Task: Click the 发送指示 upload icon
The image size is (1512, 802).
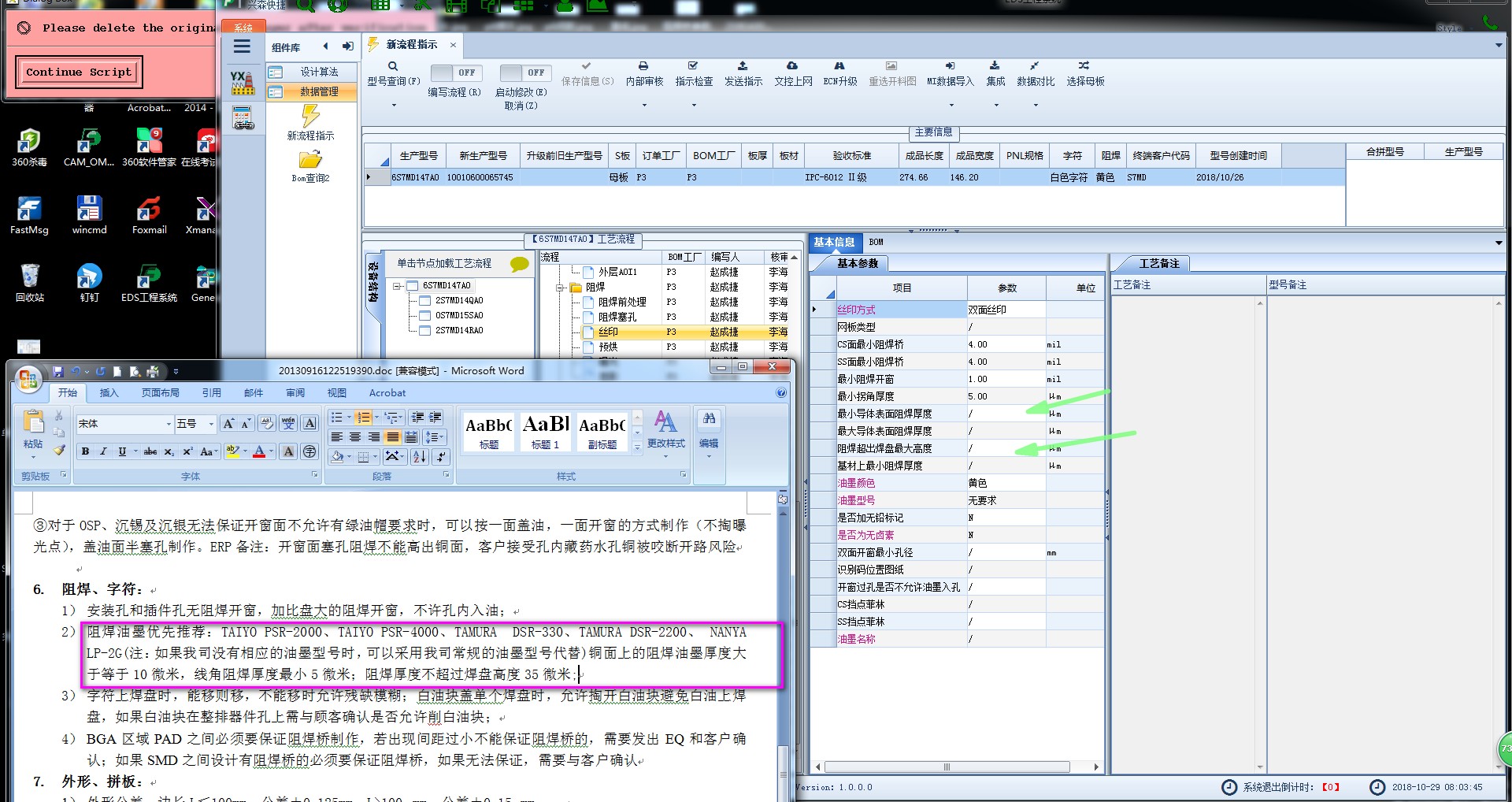Action: [743, 66]
